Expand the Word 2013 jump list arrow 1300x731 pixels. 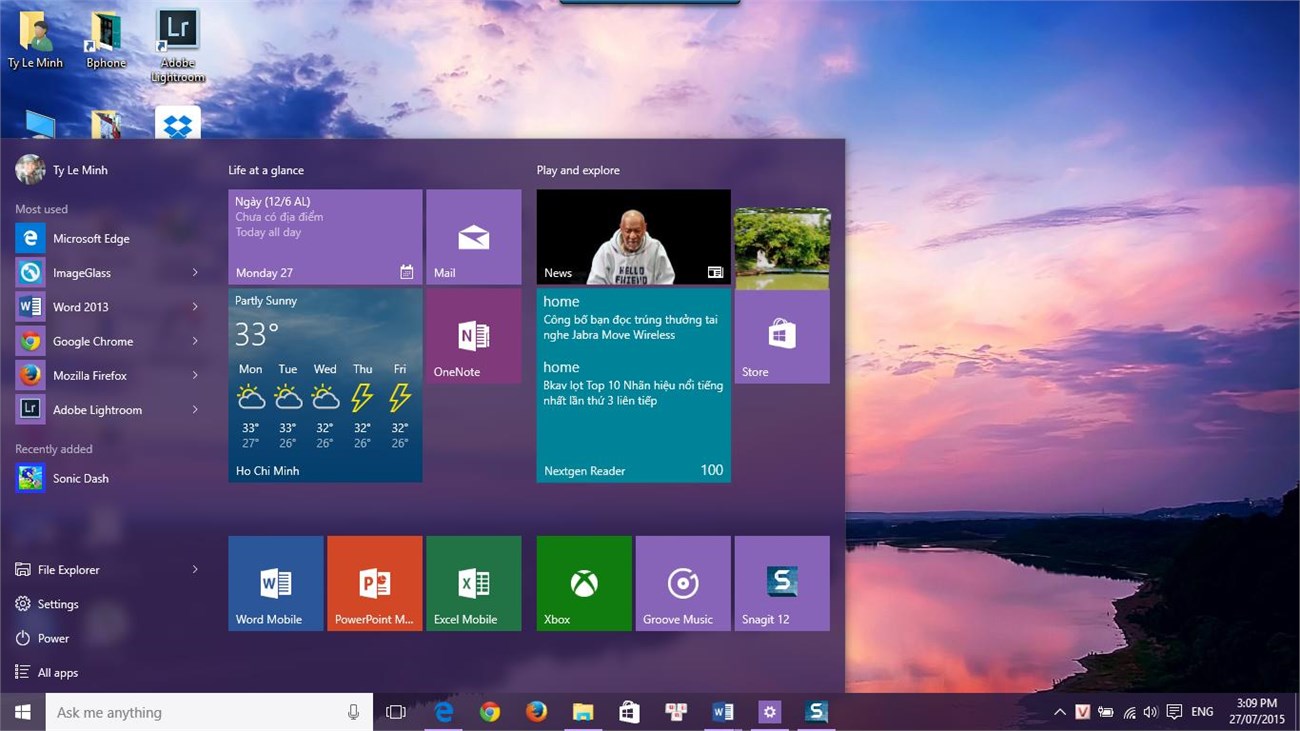[196, 306]
